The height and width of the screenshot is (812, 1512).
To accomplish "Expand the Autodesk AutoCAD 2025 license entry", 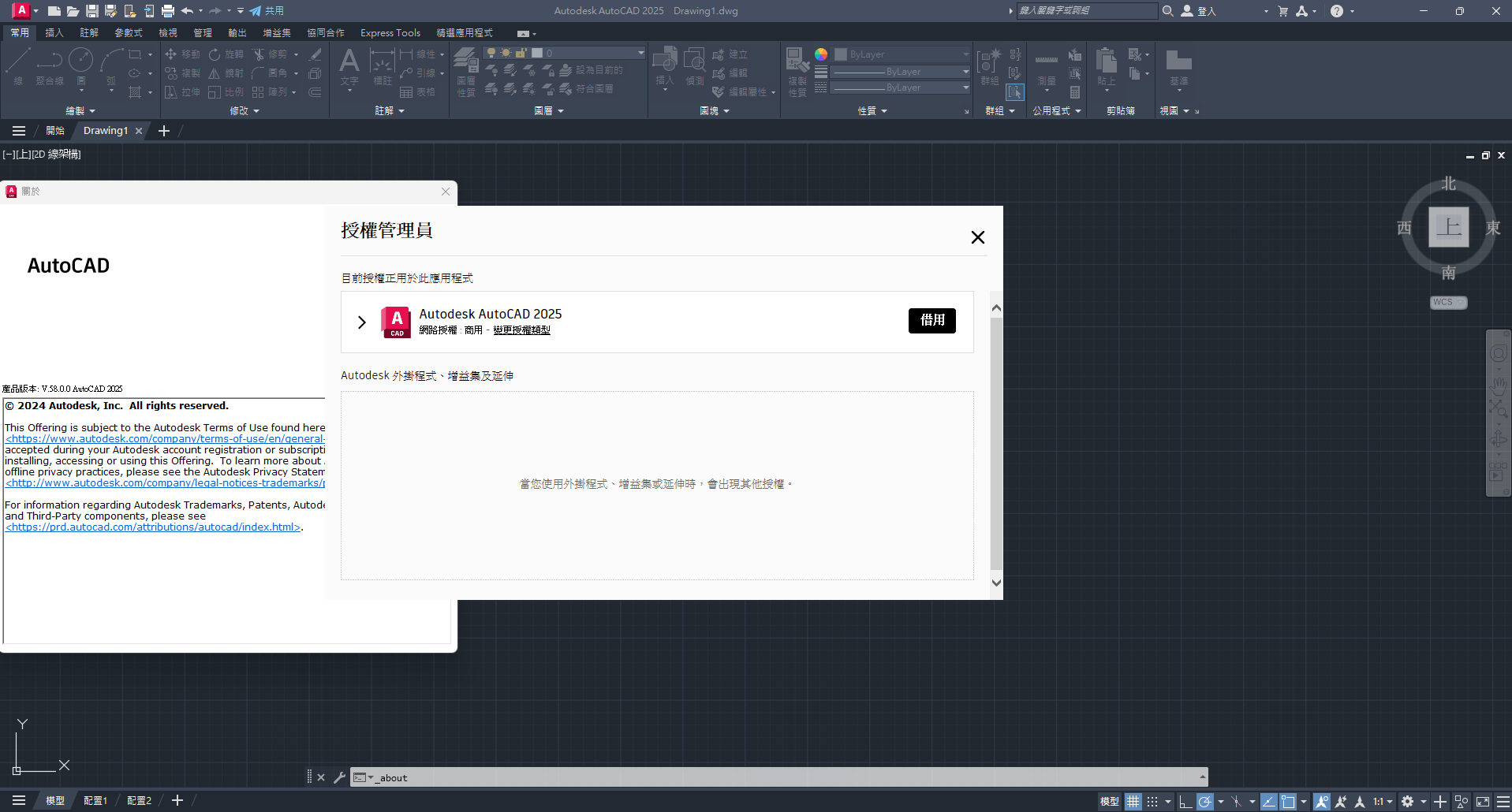I will 362,322.
